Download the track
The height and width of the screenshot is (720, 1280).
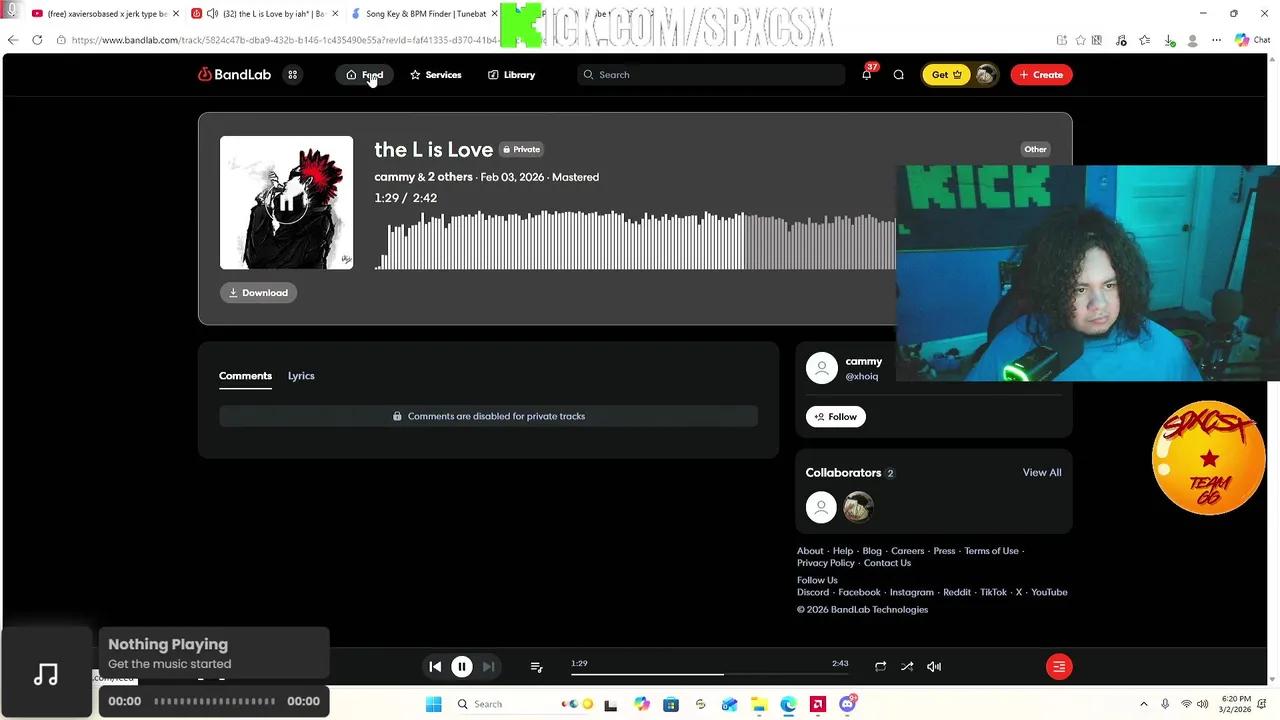click(x=258, y=293)
